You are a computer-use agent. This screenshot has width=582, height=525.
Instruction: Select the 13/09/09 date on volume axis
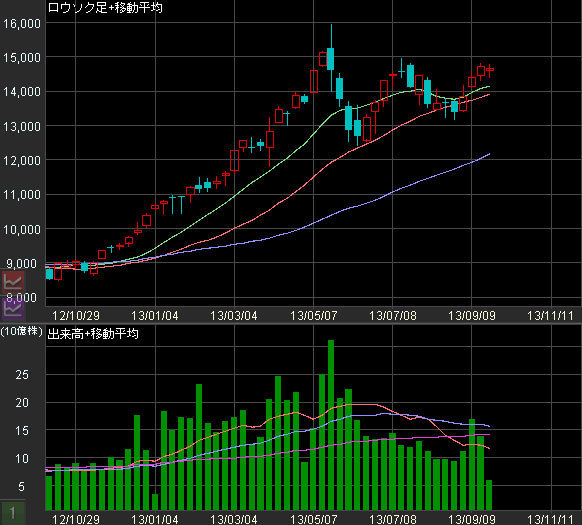tap(471, 519)
